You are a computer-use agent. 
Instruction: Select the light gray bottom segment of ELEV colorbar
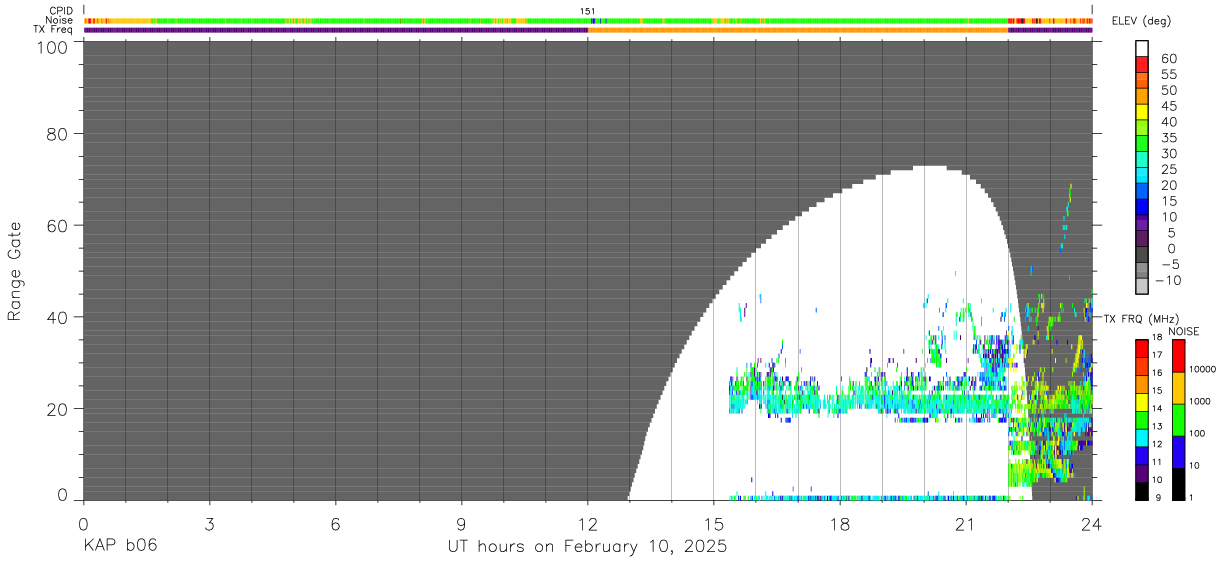click(1142, 287)
